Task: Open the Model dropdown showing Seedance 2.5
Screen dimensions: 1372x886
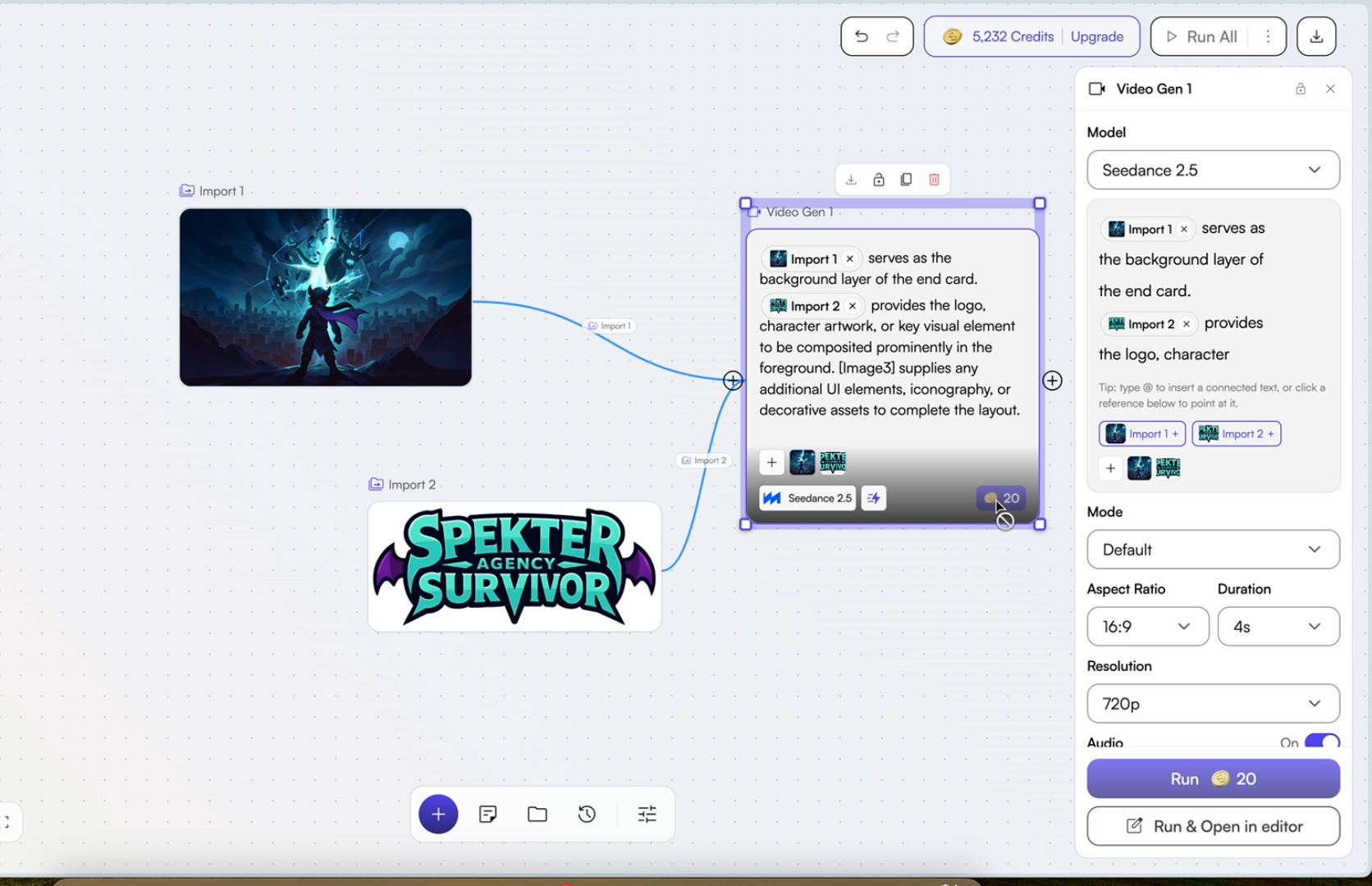Action: (1213, 170)
